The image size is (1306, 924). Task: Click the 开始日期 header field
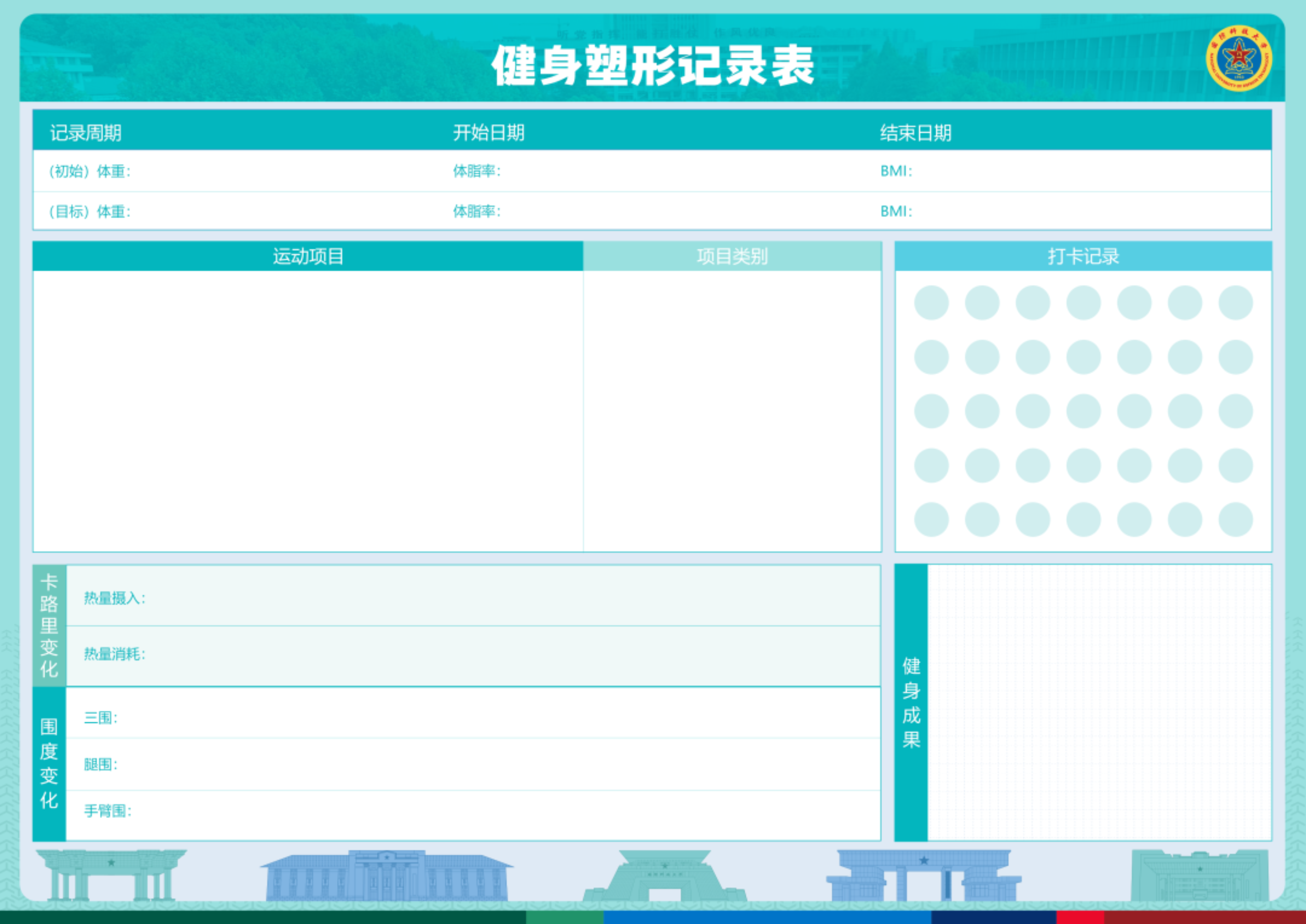click(x=488, y=133)
